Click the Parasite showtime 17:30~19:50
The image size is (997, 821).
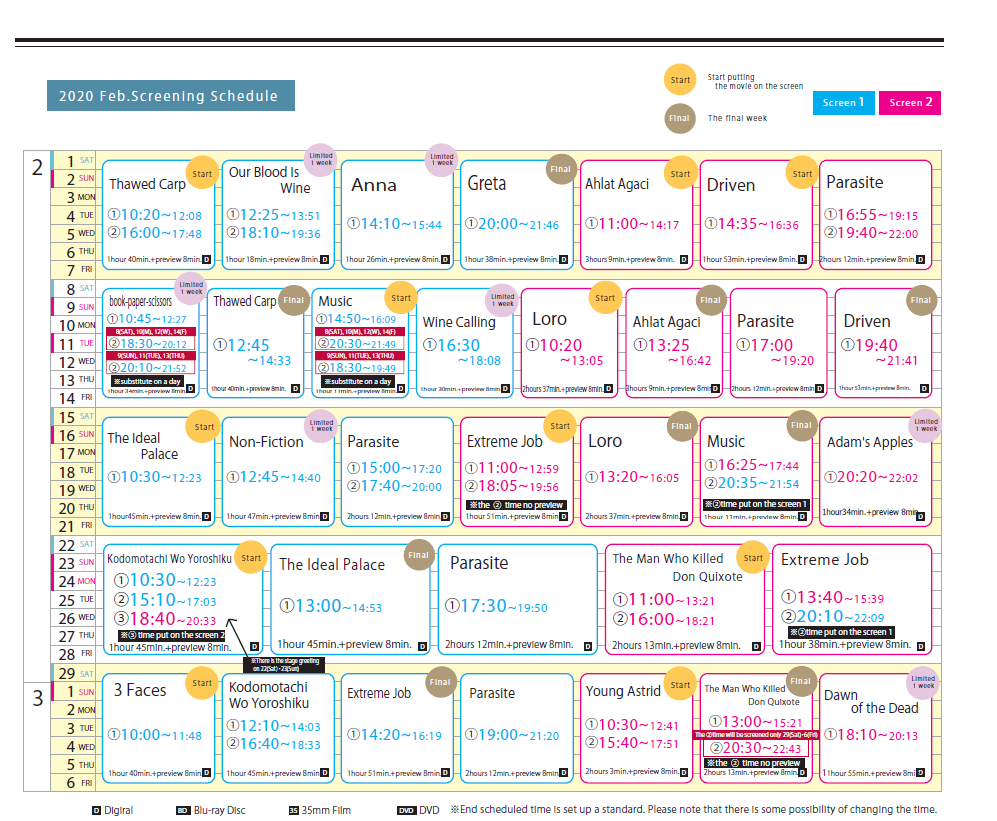pos(496,606)
